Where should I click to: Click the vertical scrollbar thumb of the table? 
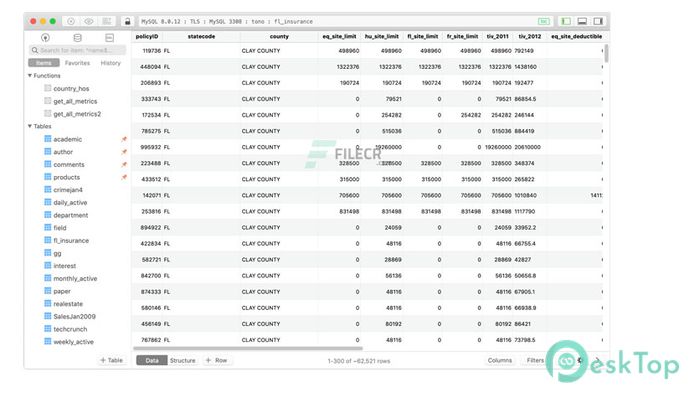coord(606,53)
